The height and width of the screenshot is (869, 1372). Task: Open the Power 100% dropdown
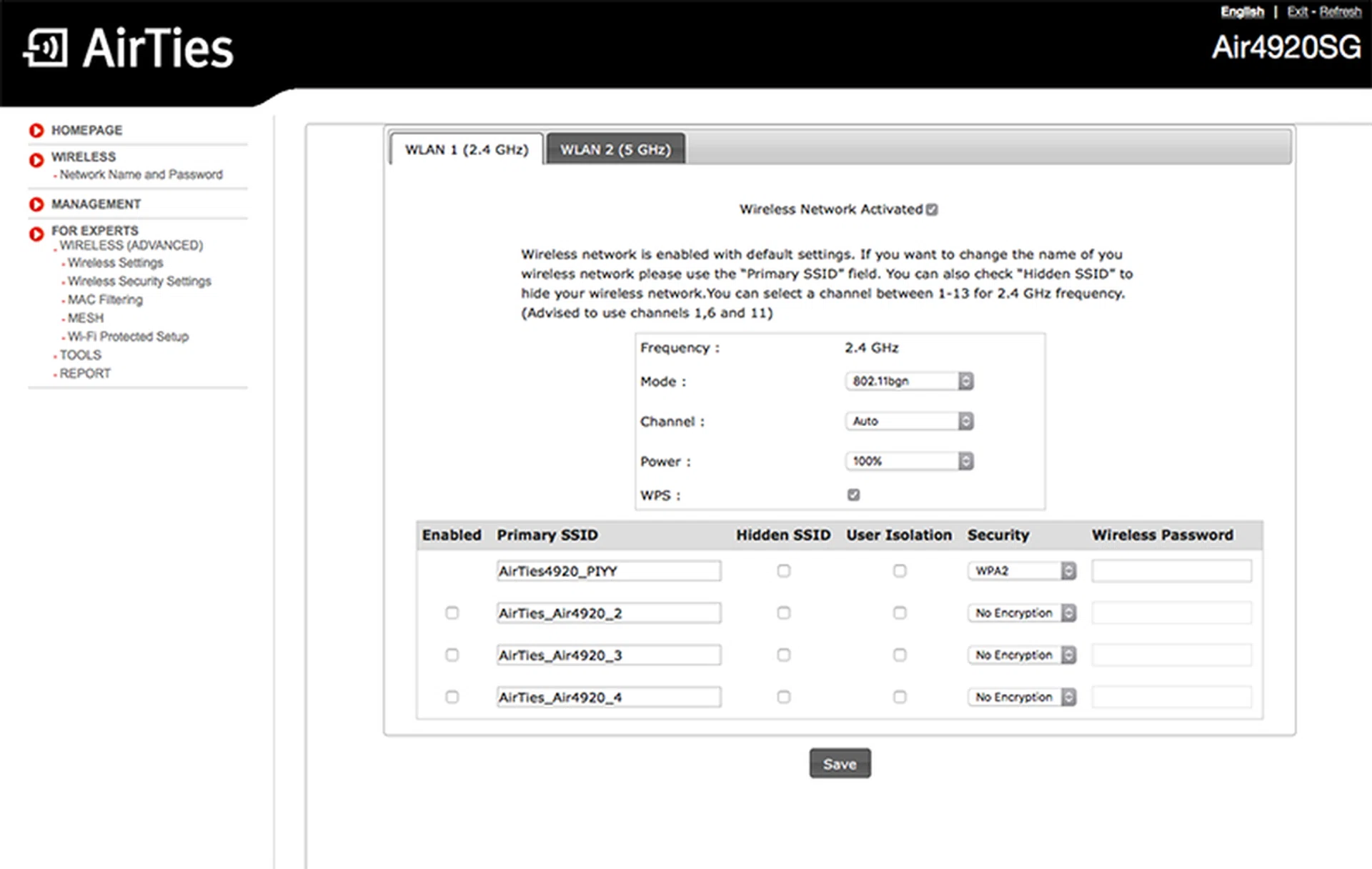[x=908, y=461]
